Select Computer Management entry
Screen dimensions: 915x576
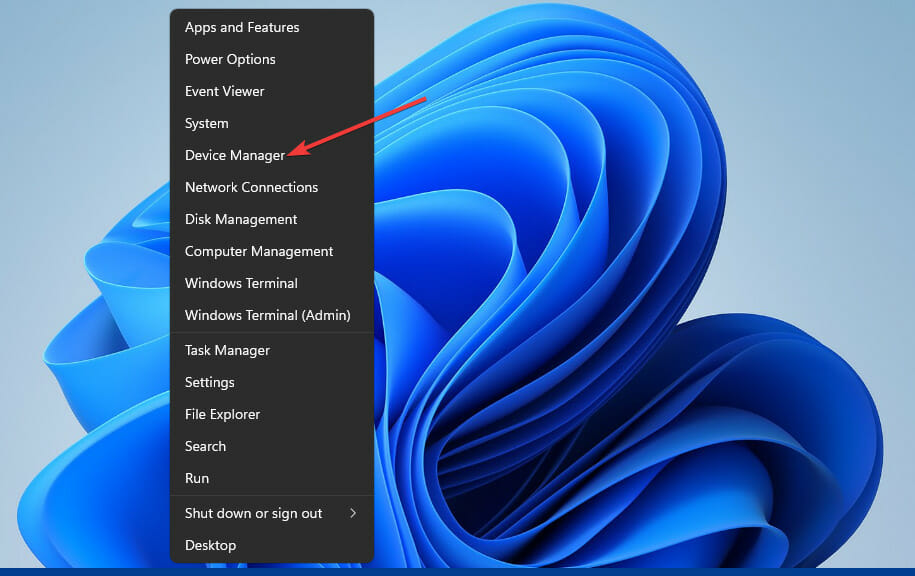pos(272,252)
